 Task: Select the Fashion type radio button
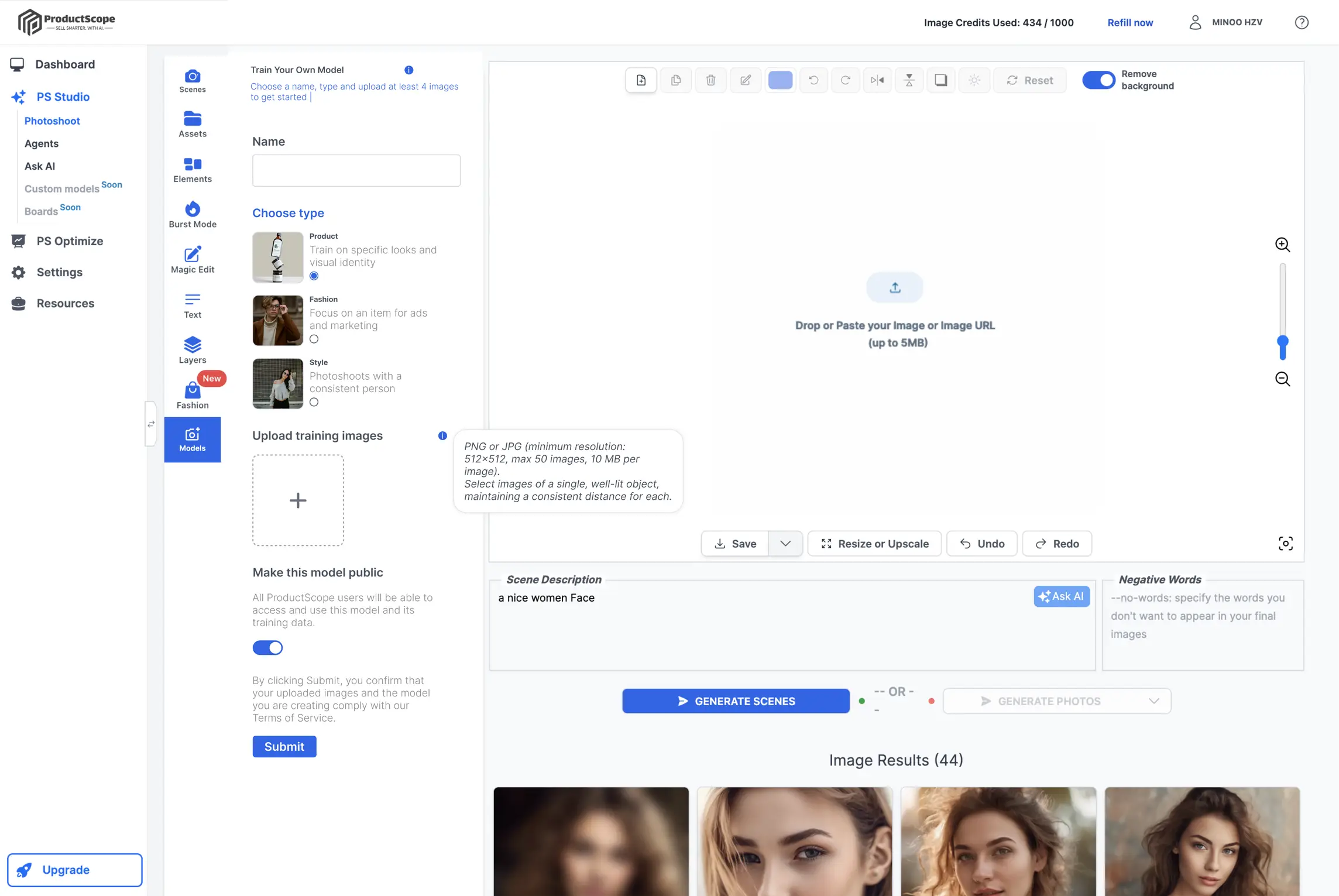pos(314,339)
